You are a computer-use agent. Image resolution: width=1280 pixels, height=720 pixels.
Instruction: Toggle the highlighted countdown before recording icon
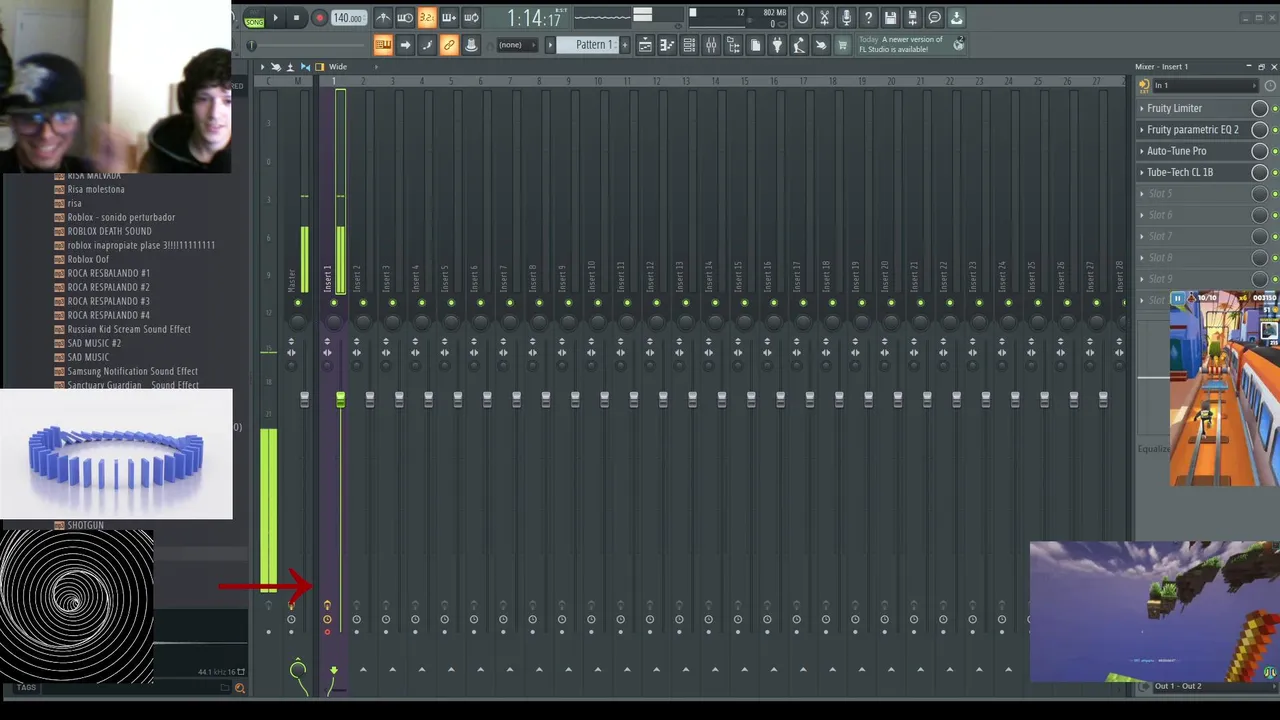click(427, 18)
